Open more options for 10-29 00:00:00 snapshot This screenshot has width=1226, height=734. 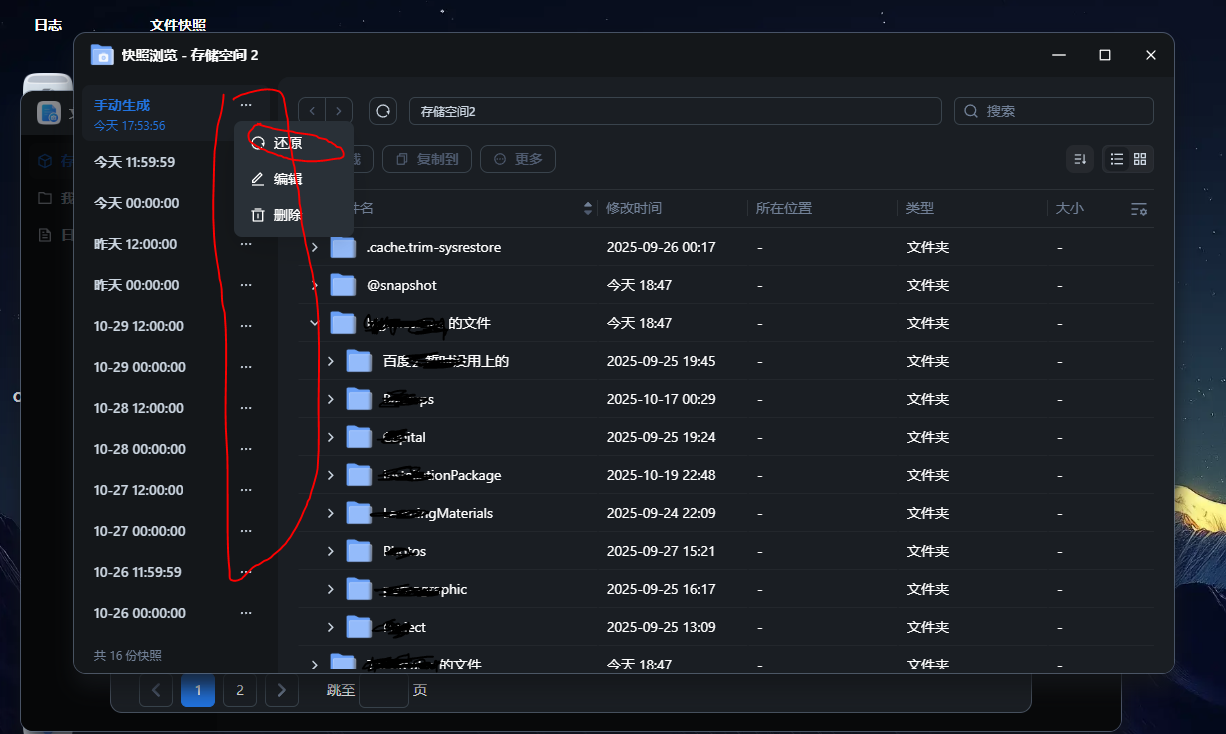tap(246, 367)
